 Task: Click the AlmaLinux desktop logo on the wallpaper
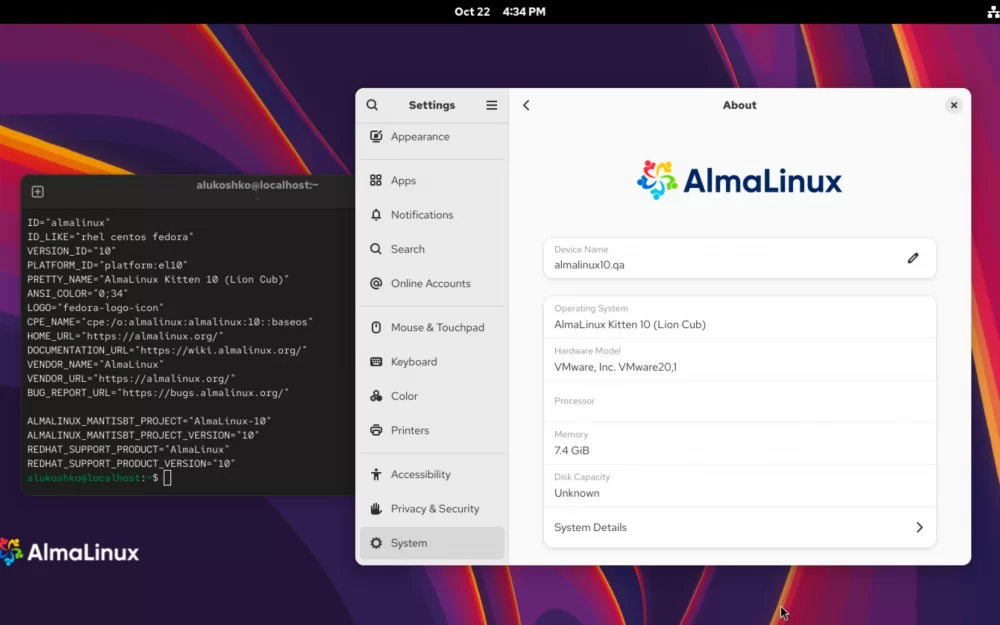coord(70,552)
